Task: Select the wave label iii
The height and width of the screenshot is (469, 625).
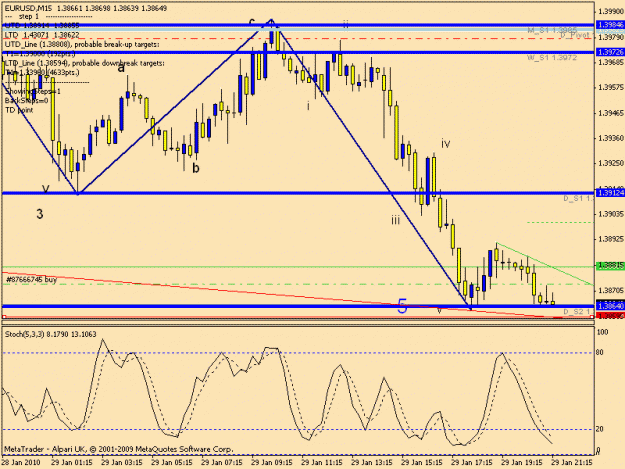Action: [x=395, y=220]
